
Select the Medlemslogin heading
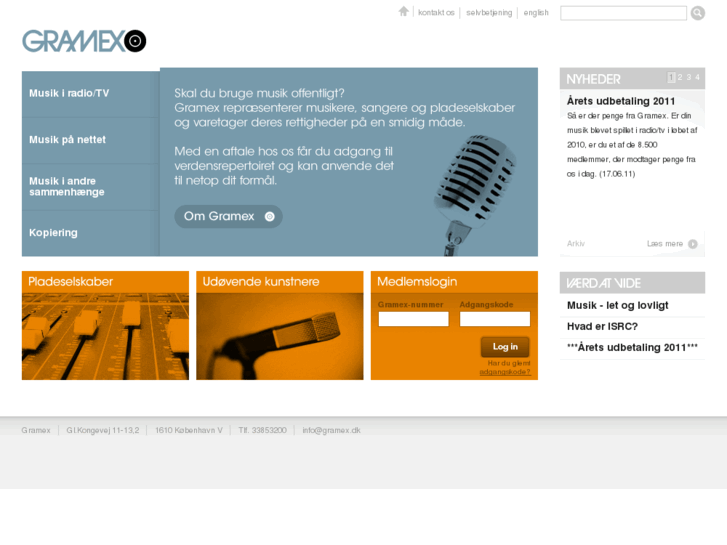click(417, 282)
